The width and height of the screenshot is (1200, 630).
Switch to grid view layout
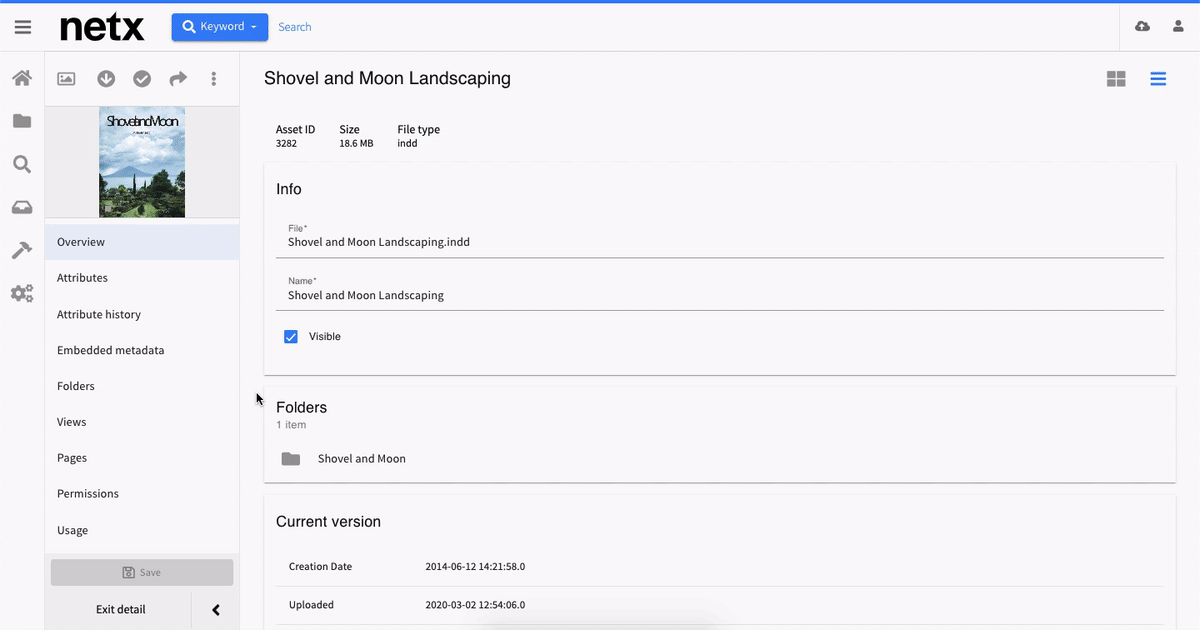click(1116, 79)
